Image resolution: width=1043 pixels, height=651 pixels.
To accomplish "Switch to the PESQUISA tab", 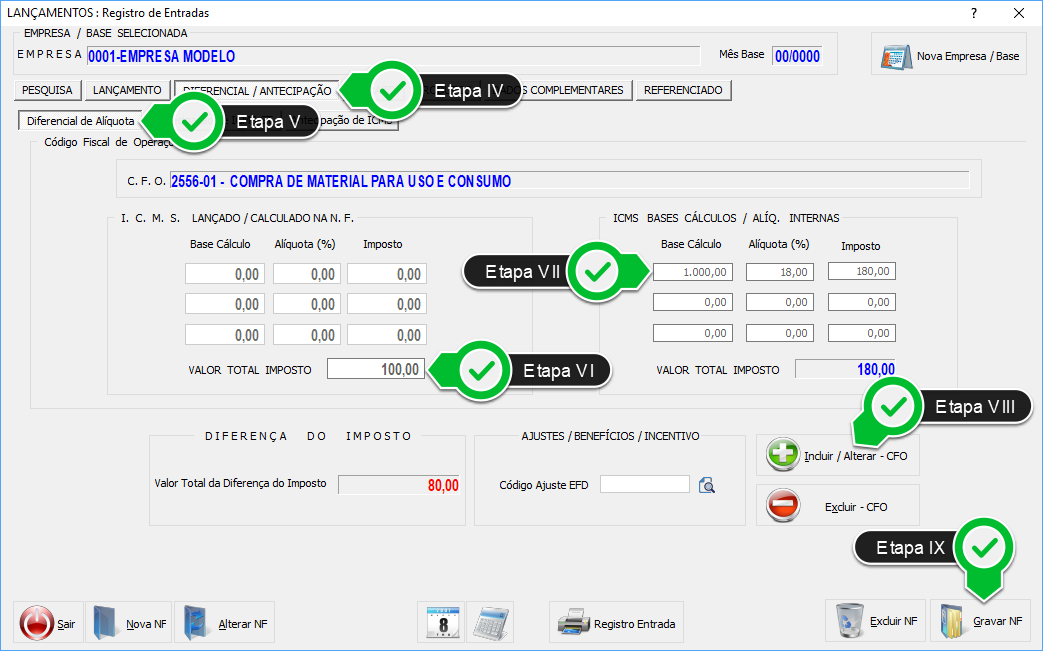I will 47,91.
